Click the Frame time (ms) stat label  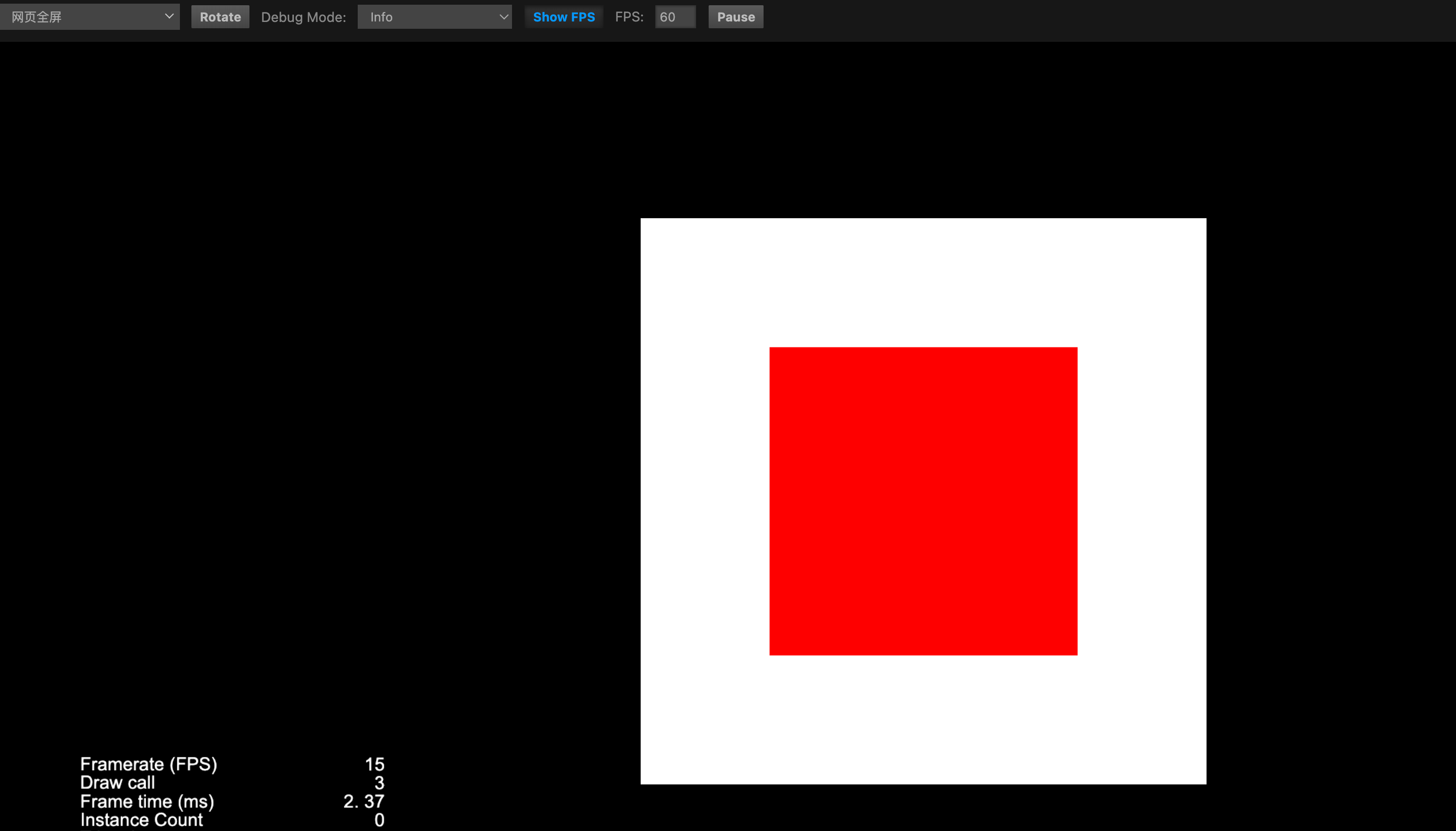(x=146, y=801)
